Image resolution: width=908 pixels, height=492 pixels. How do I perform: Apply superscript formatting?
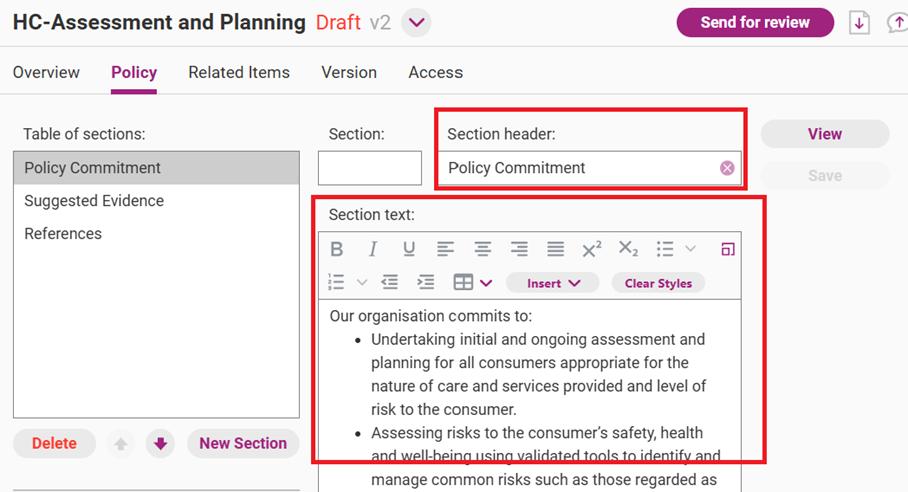point(592,250)
